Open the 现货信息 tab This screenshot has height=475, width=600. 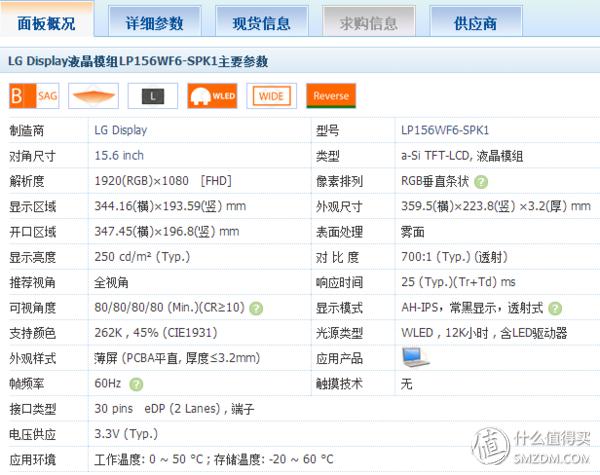pyautogui.click(x=262, y=22)
